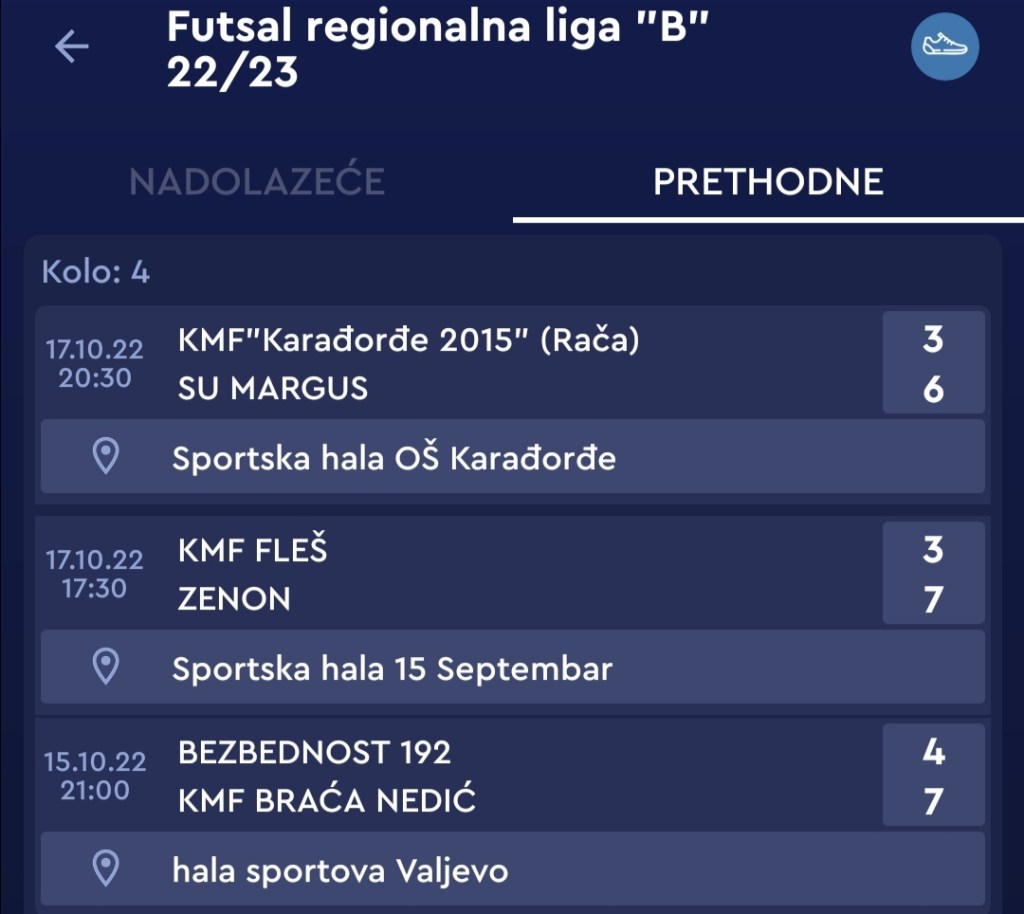Open the Sportska hala 15 Septembar venue
The height and width of the screenshot is (914, 1024).
[x=392, y=668]
